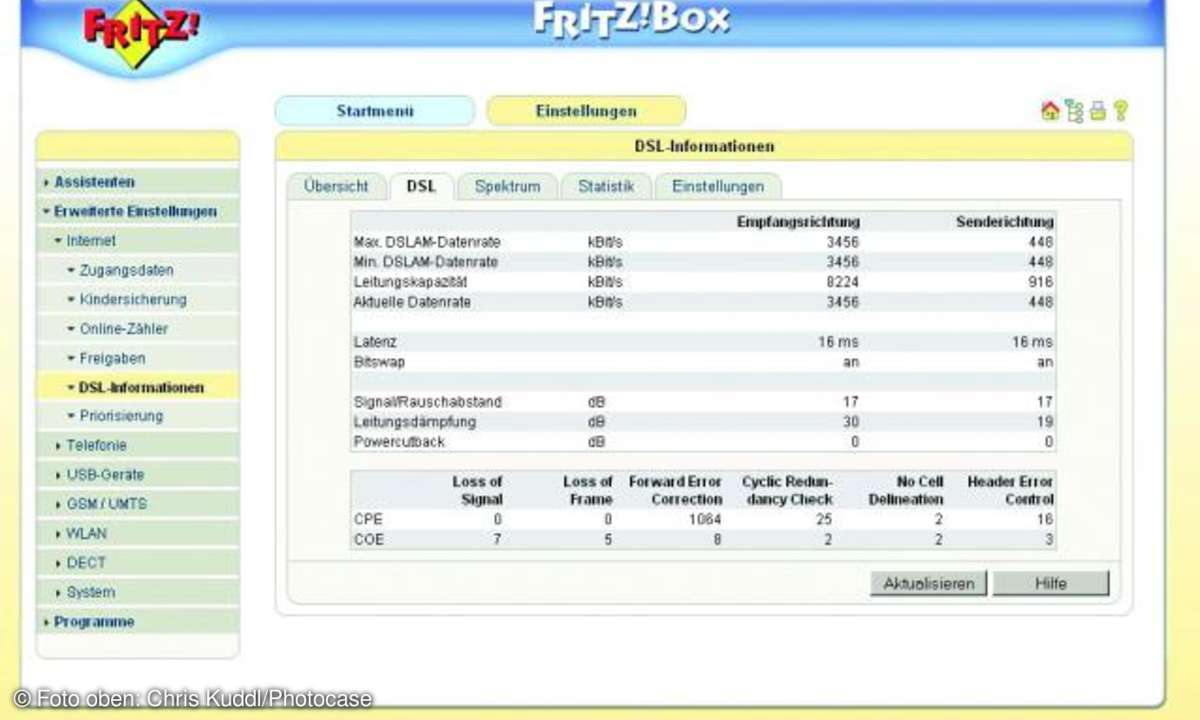Expand GSM / UMTS in sidebar
1200x720 pixels.
pyautogui.click(x=139, y=504)
